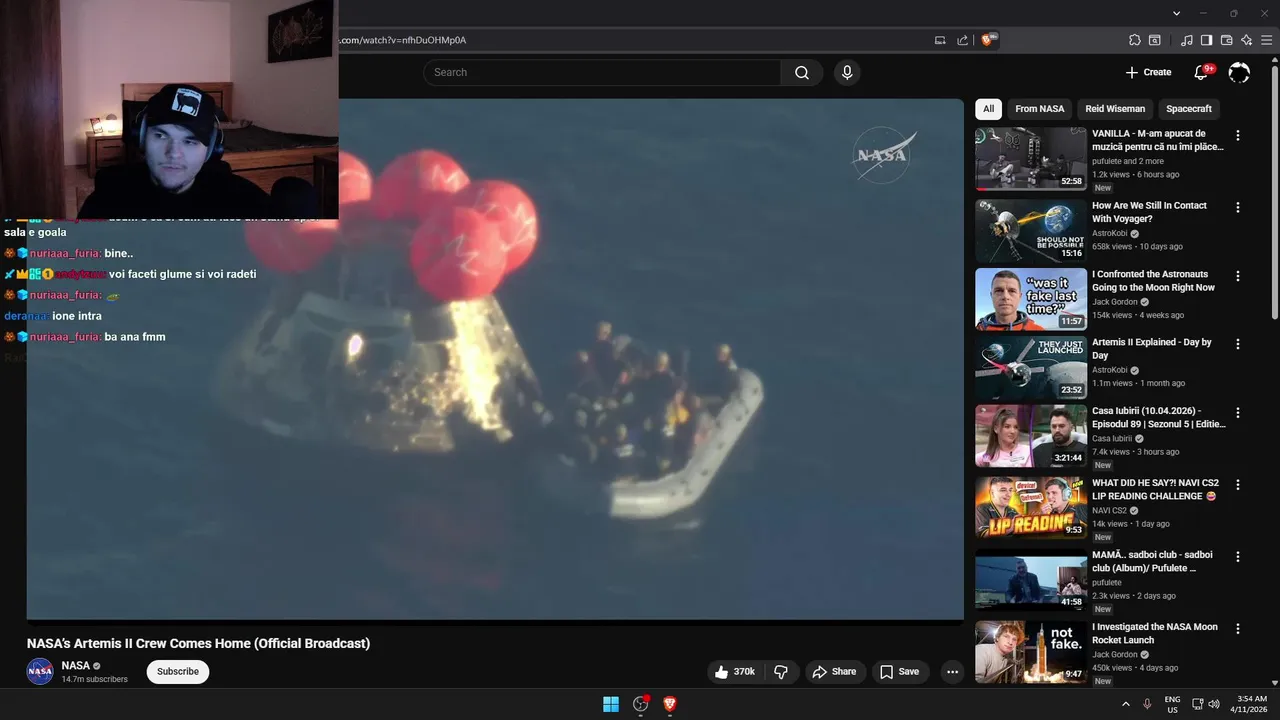Open sadboi club album thumbnail

pyautogui.click(x=1030, y=579)
